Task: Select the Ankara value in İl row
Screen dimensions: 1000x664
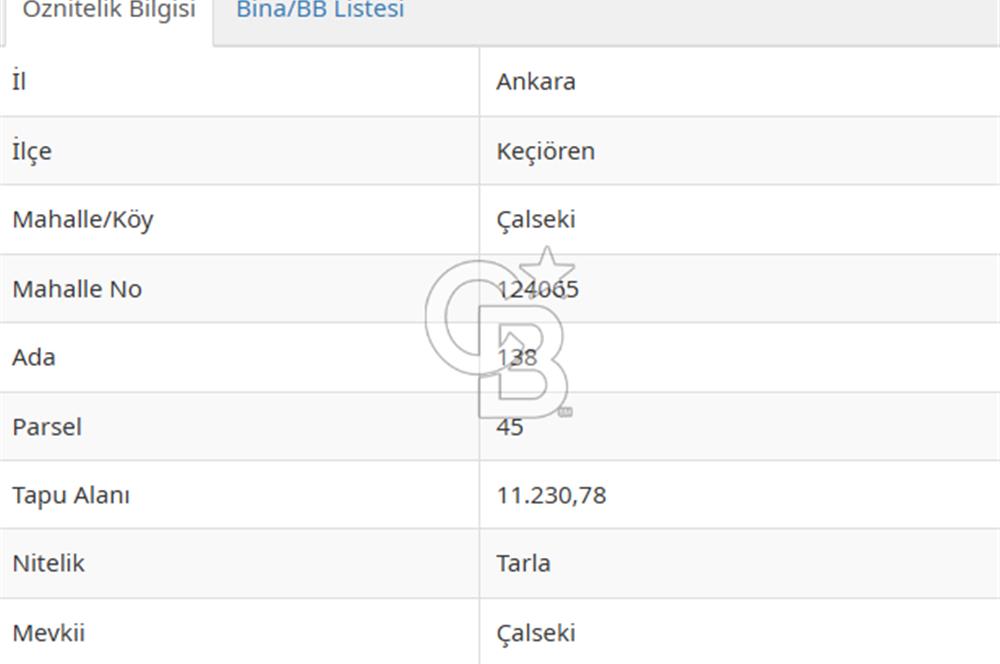Action: click(x=536, y=82)
